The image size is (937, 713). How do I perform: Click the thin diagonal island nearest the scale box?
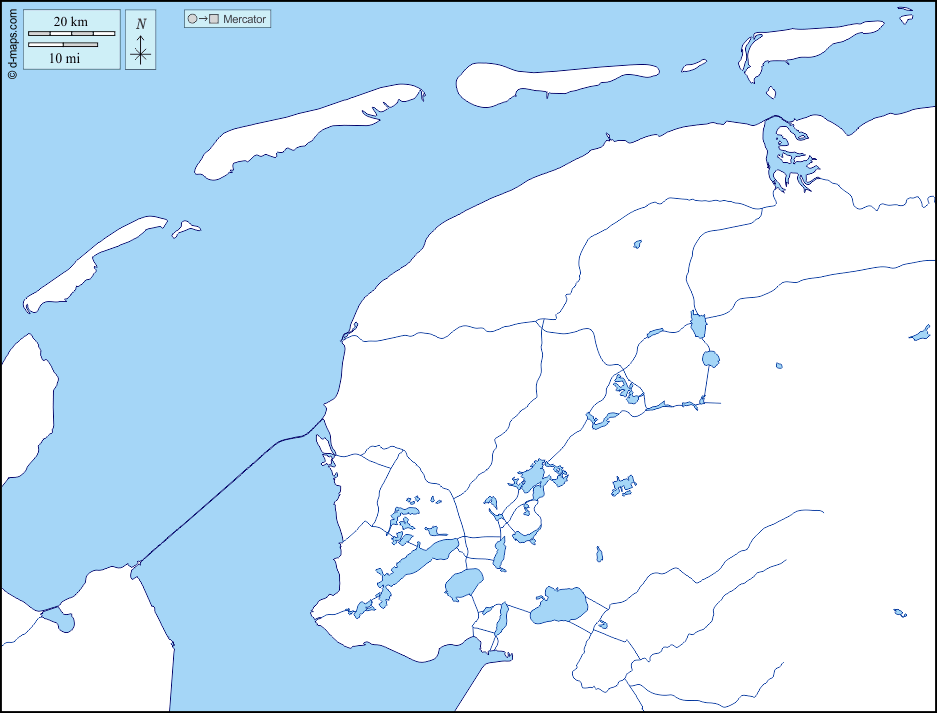[x=95, y=262]
